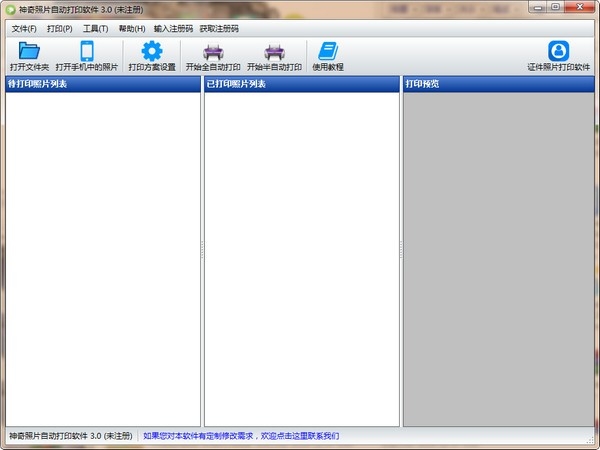
Task: Open the 帮助(H) menu
Action: pos(132,28)
